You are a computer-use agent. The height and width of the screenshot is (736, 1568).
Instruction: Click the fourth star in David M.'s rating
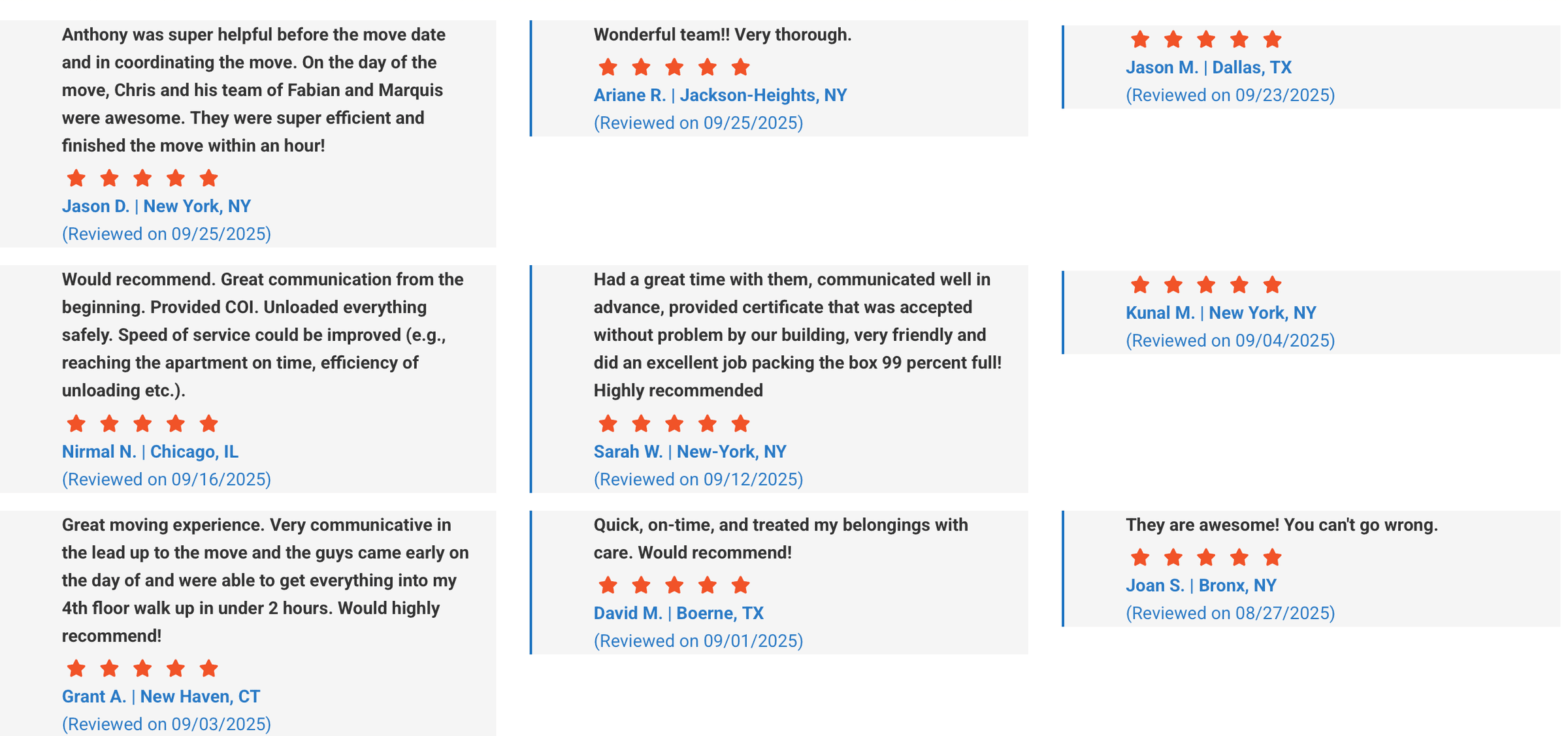coord(708,585)
